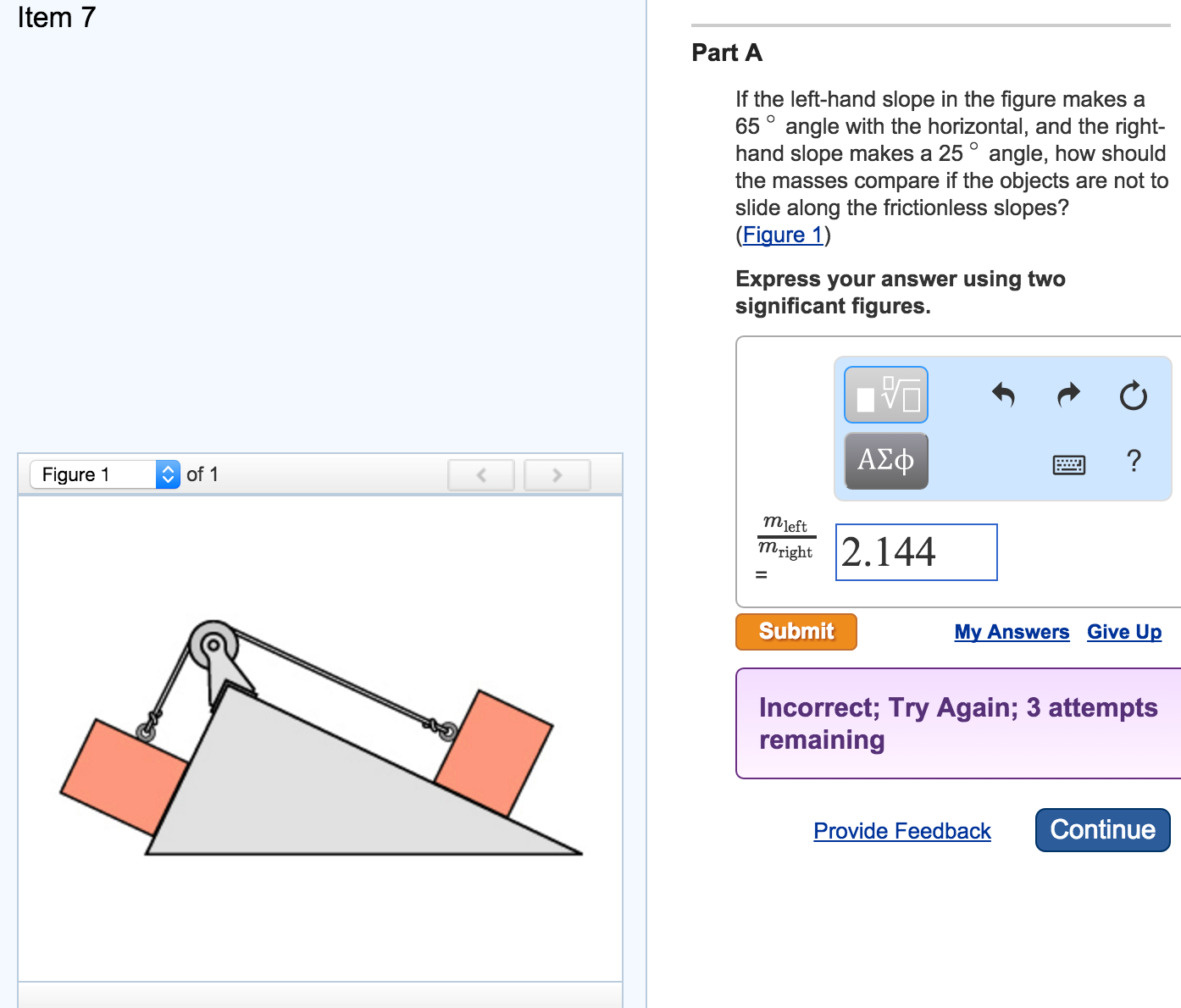The image size is (1181, 1008).
Task: Show the keyboard shortcuts icon
Action: coord(1068,464)
